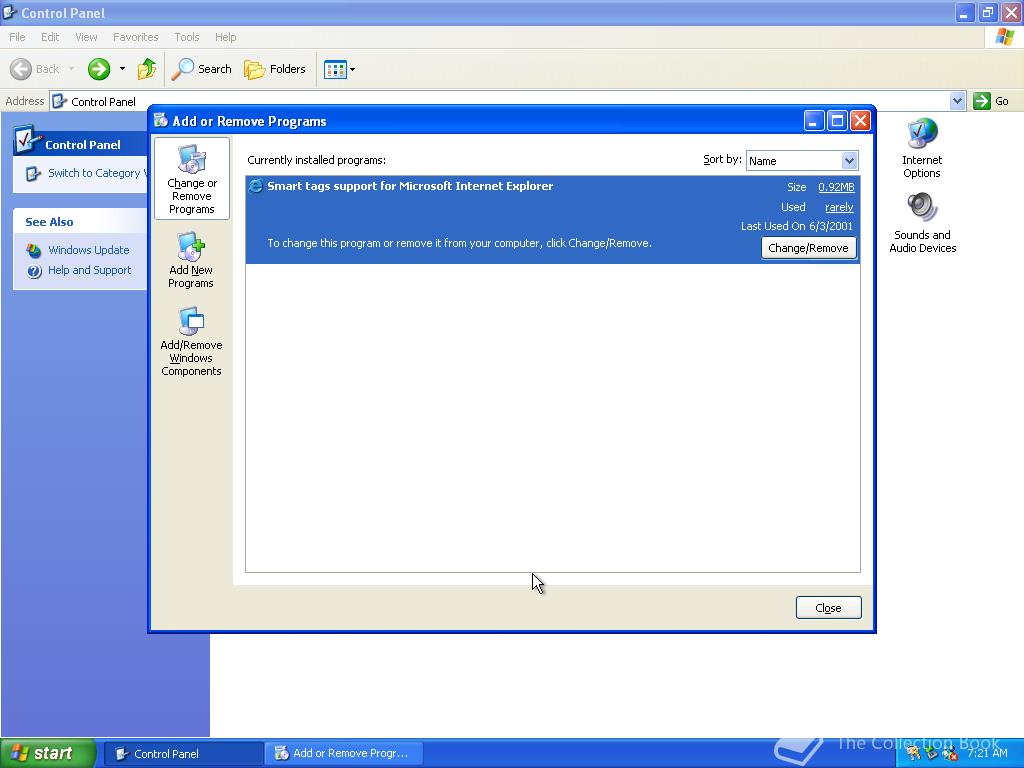Click the Control Panel window title icon
The width and height of the screenshot is (1024, 768).
click(x=10, y=12)
